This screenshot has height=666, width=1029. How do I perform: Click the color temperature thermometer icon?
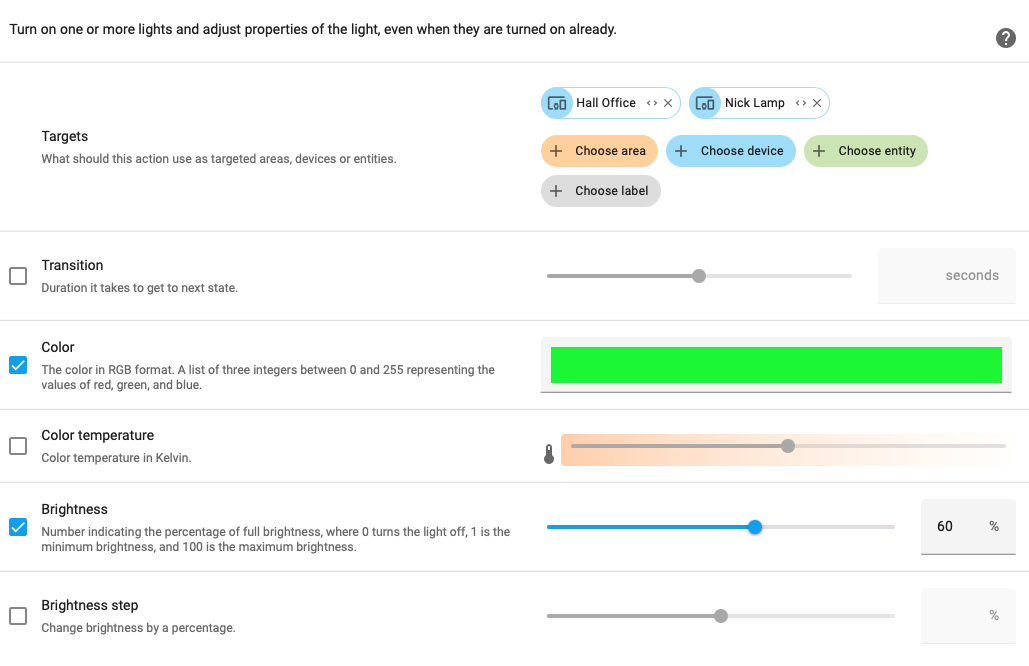coord(549,455)
